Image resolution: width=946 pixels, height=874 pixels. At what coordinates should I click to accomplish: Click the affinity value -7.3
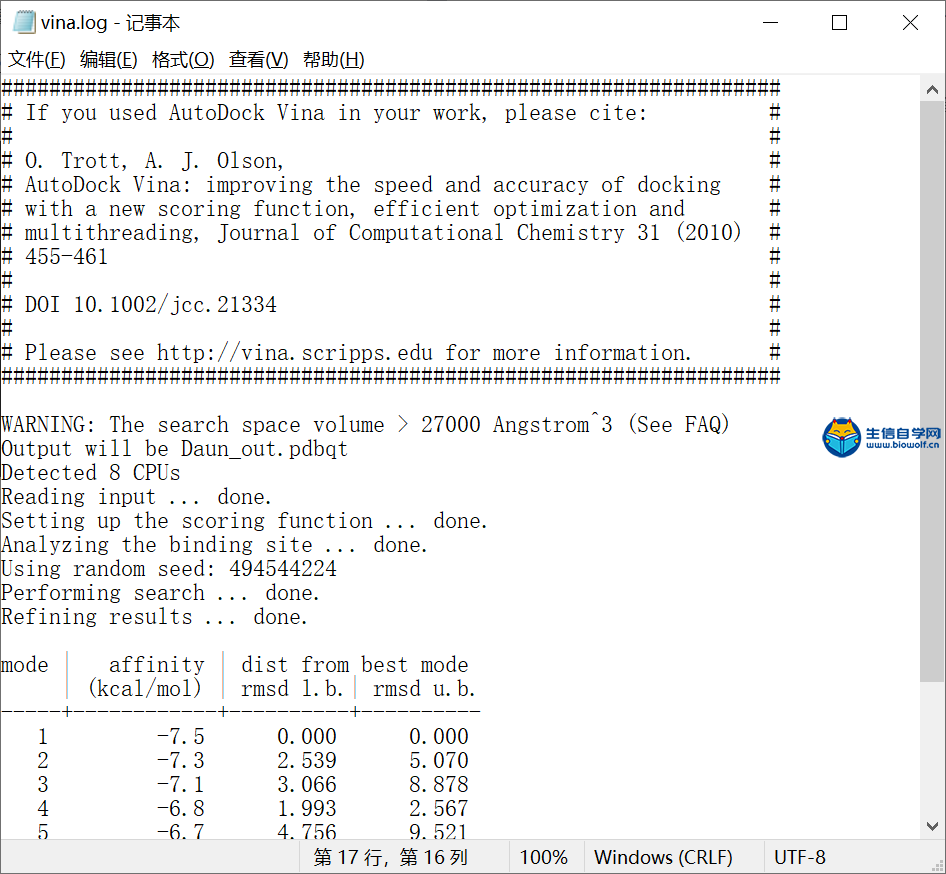[180, 761]
